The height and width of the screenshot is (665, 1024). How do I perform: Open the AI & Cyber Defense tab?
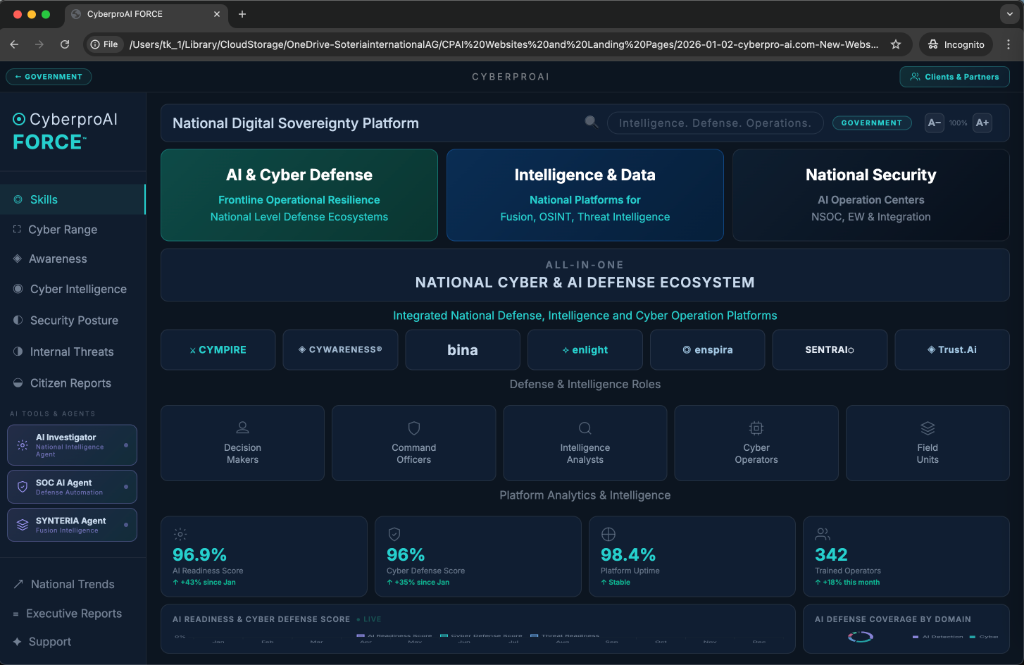(x=299, y=195)
